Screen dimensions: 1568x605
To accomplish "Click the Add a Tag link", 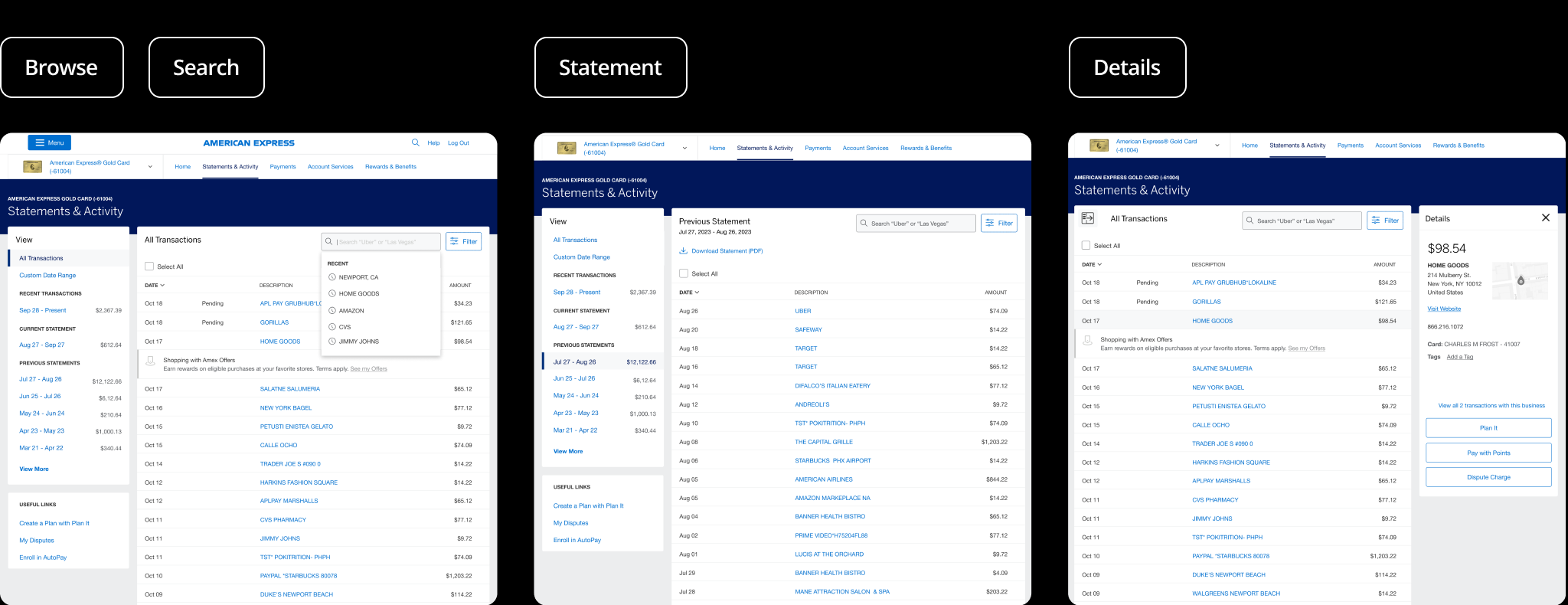I will [x=1459, y=357].
